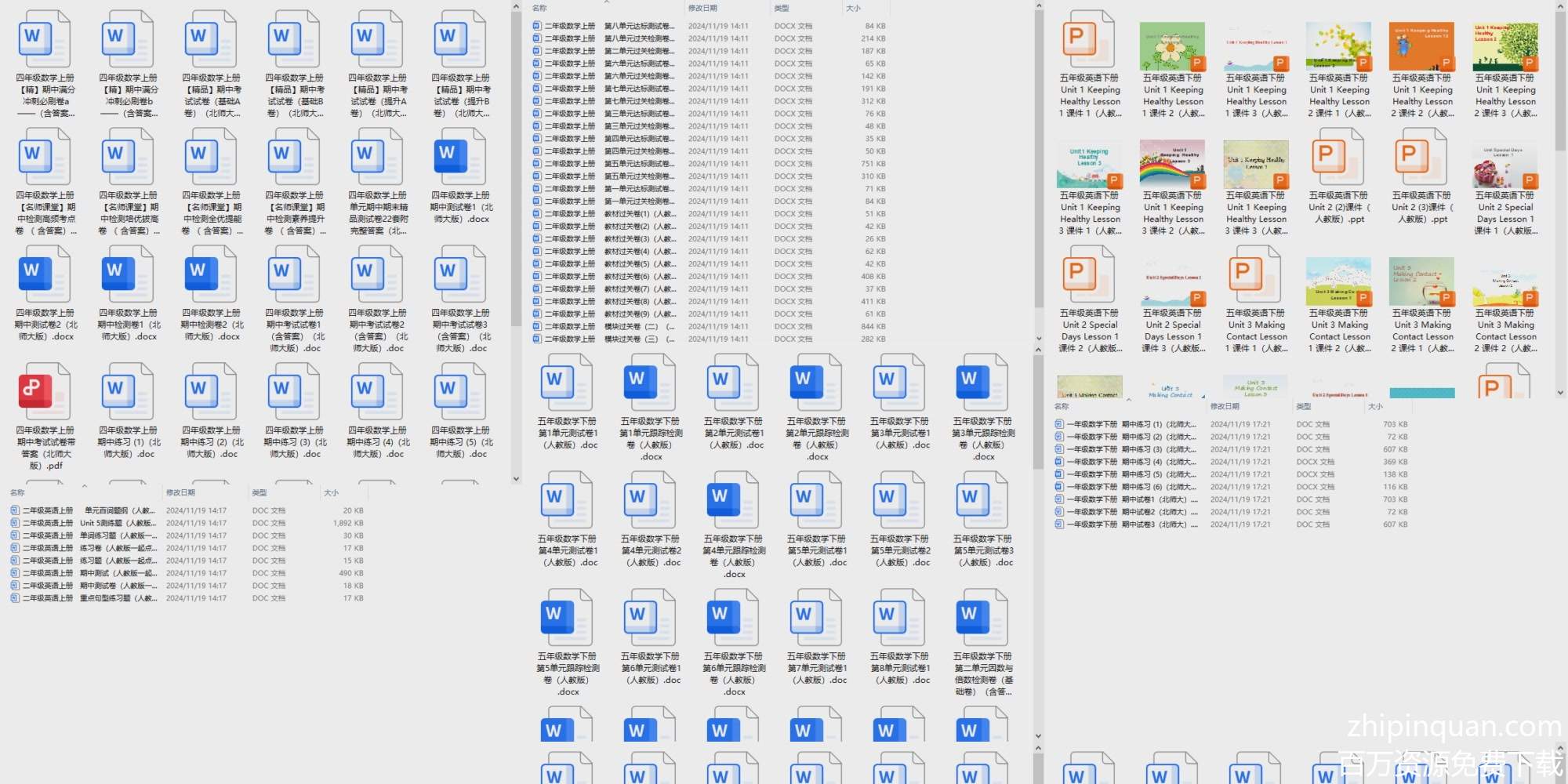Screen dimensions: 1568x784
Task: Sort 二年级英语上册 list by 大小 column
Action: tap(332, 493)
